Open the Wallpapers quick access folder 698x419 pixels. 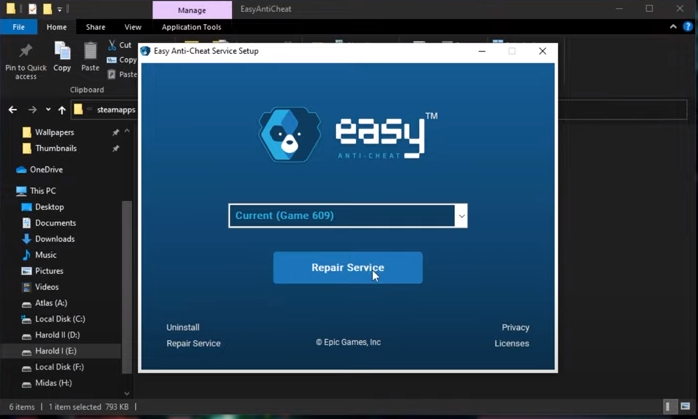(55, 132)
